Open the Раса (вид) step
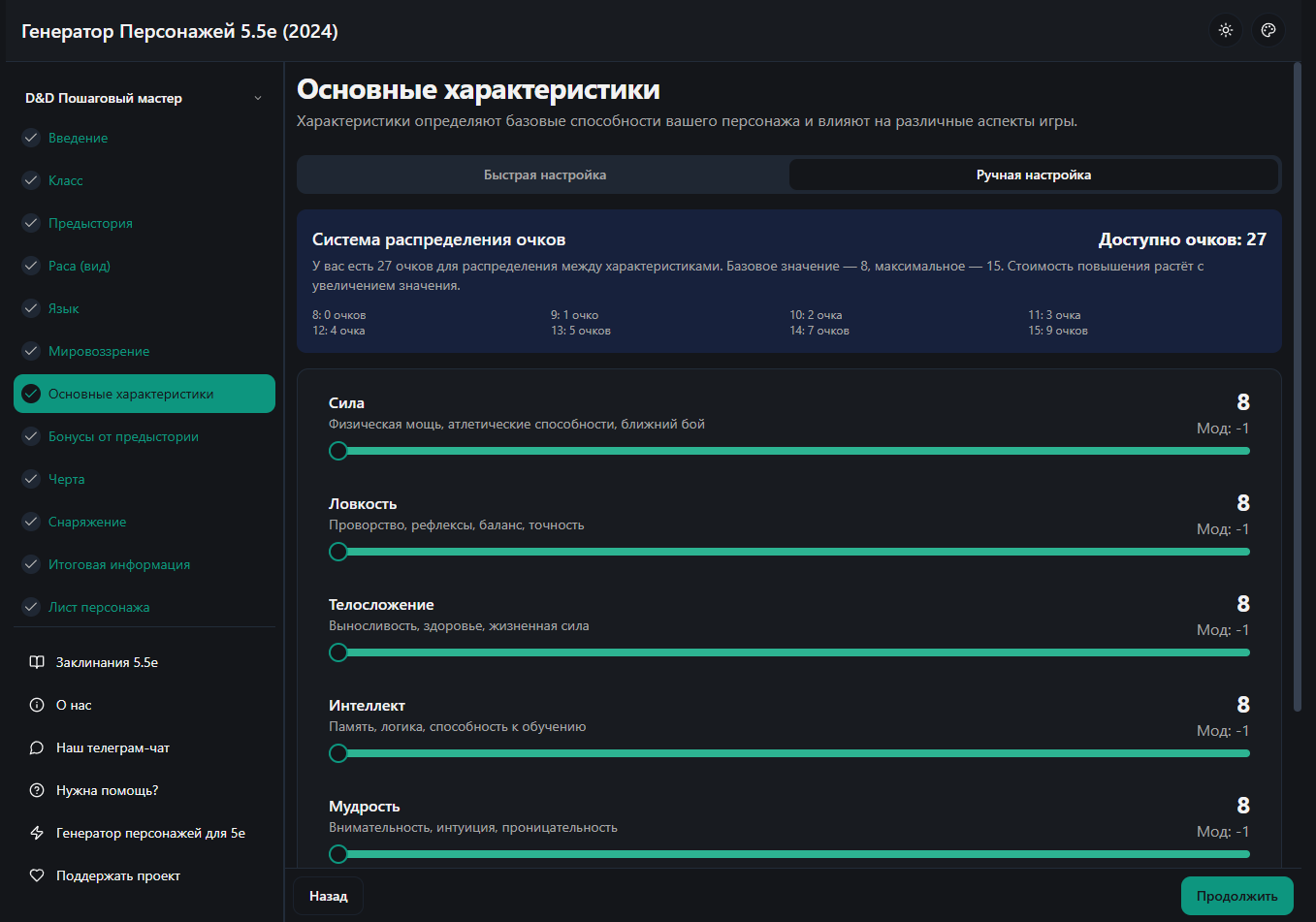The width and height of the screenshot is (1316, 922). pyautogui.click(x=80, y=266)
